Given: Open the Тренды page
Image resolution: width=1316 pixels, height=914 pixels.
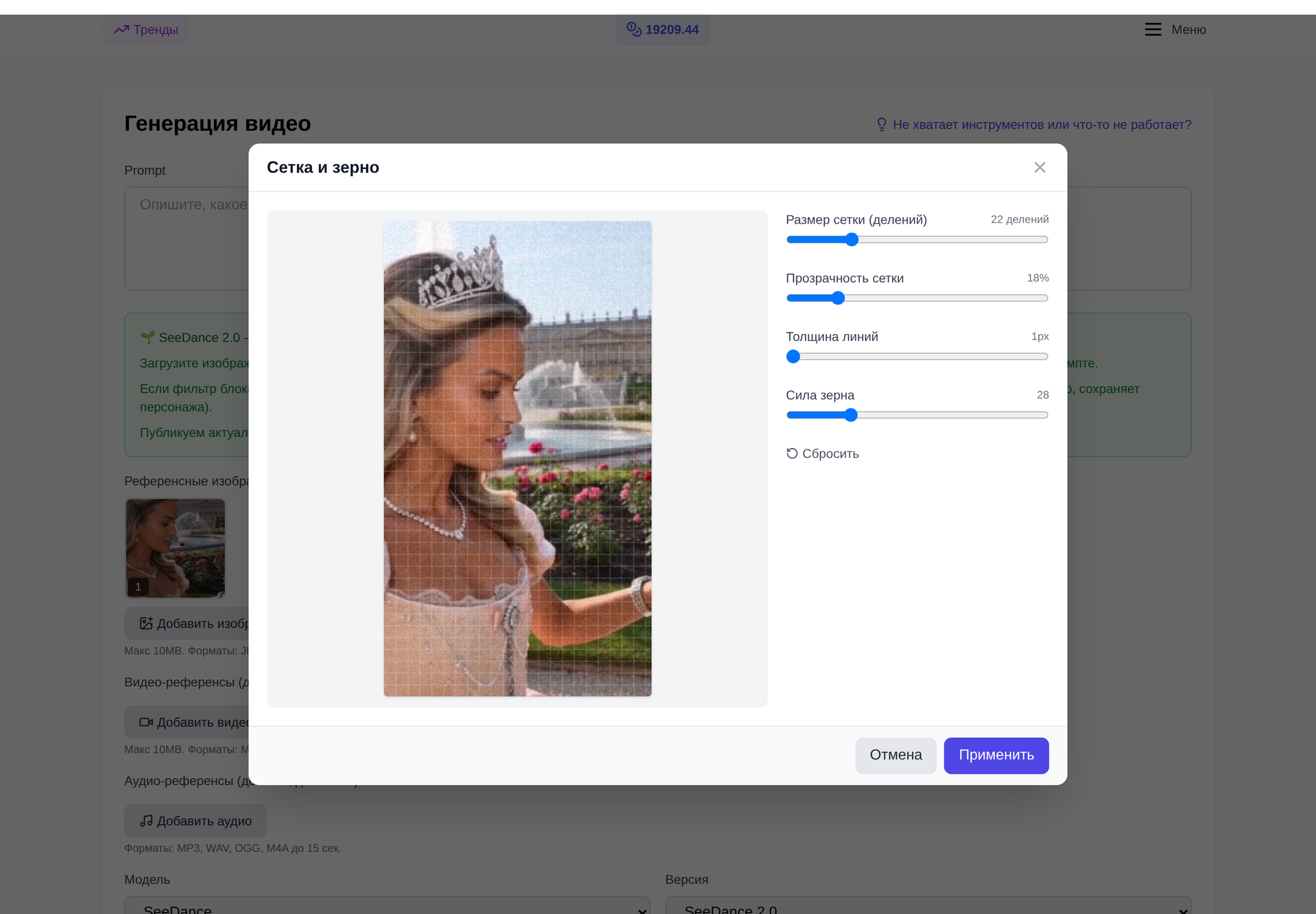Looking at the screenshot, I should click(x=146, y=30).
